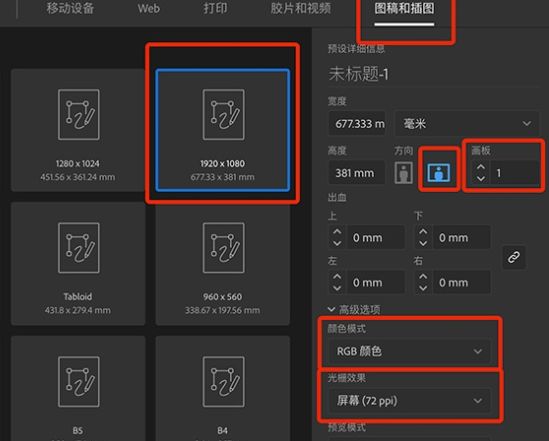Increase the left bleed 左 value
The width and height of the screenshot is (549, 441).
point(337,277)
